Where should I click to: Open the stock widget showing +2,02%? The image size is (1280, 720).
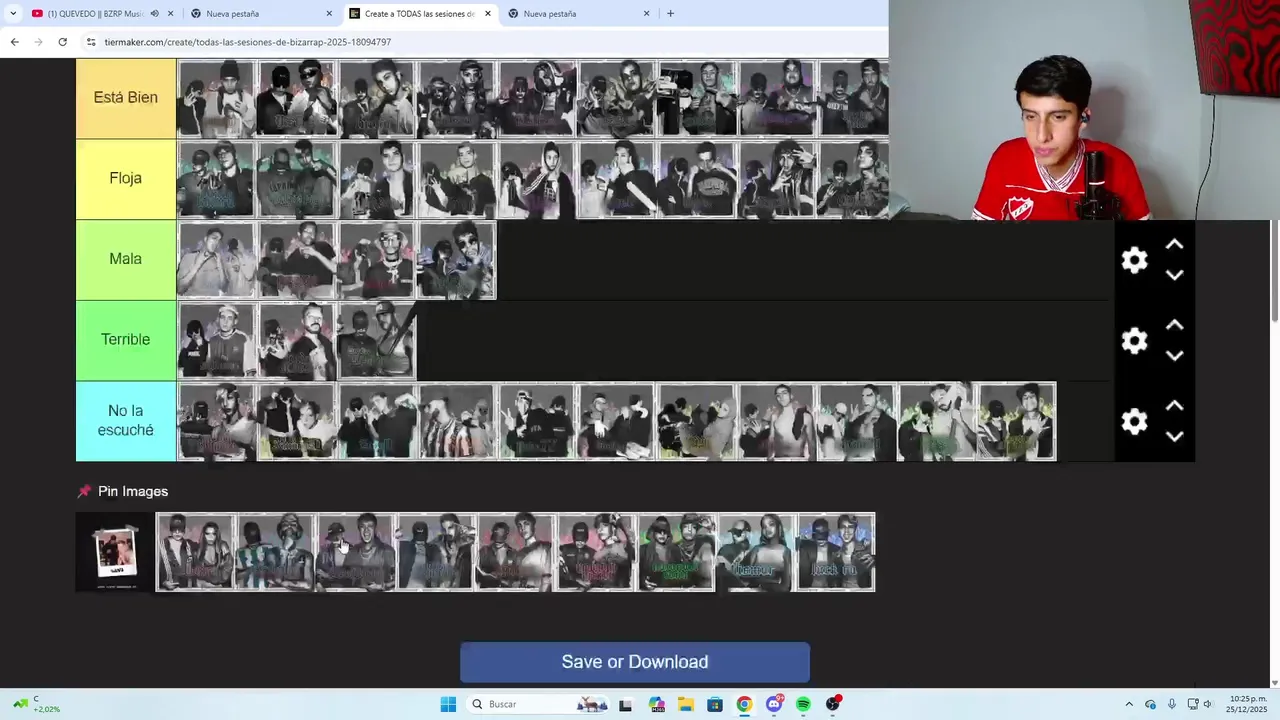(x=38, y=704)
